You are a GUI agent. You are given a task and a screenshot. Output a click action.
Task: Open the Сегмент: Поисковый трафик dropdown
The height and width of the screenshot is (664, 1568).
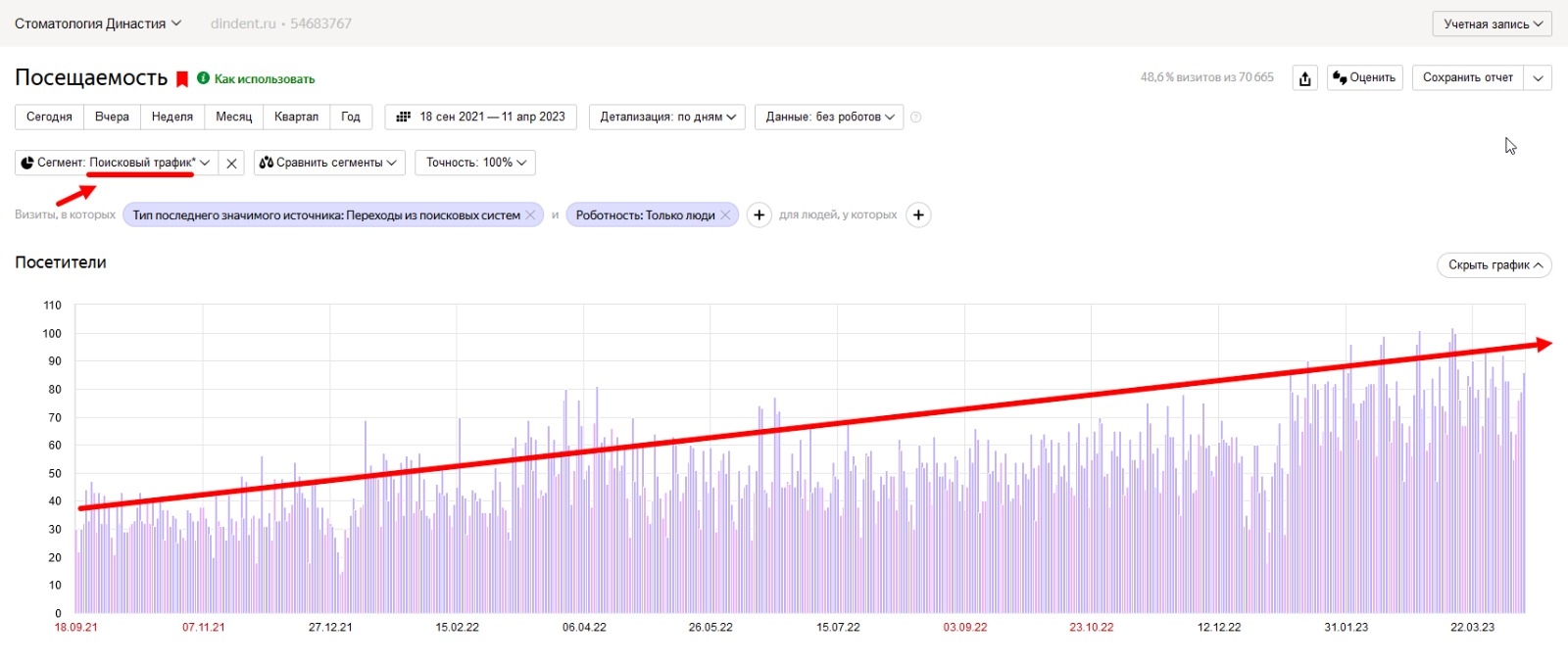(x=117, y=163)
